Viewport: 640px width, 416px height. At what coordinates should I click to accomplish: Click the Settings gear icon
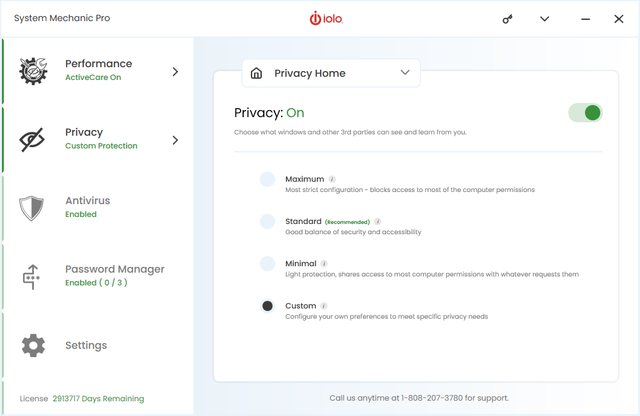[x=33, y=346]
